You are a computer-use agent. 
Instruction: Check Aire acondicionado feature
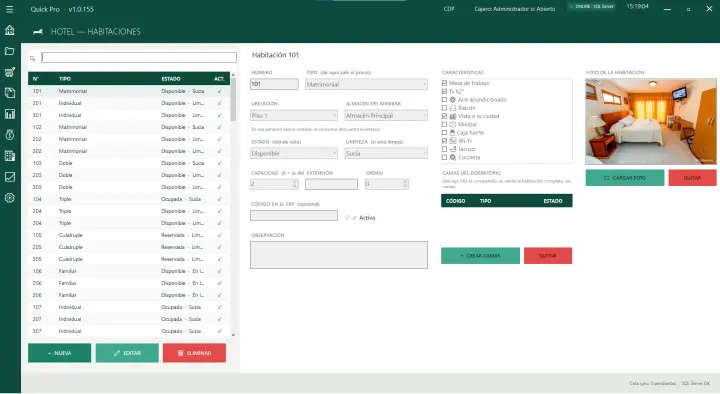pyautogui.click(x=444, y=100)
